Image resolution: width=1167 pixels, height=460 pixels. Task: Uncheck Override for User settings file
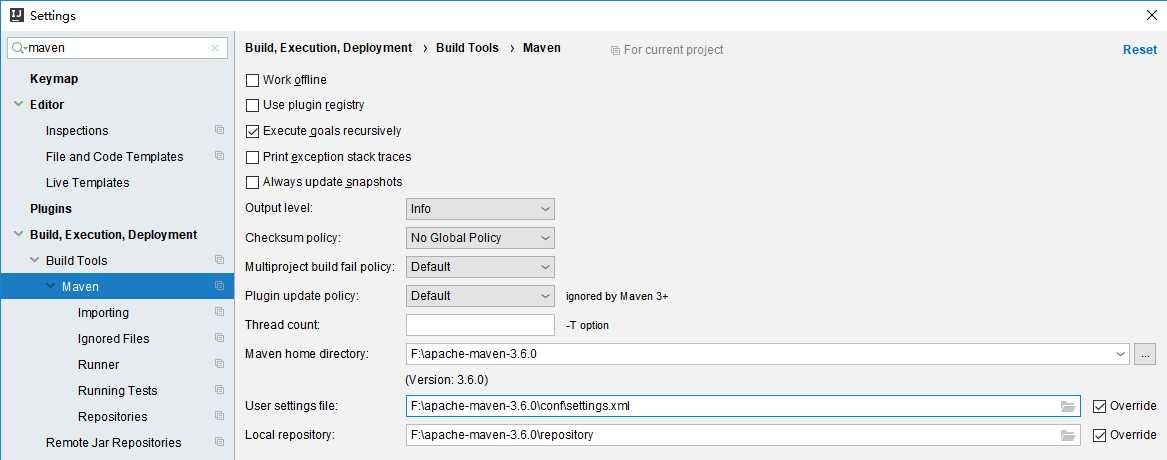point(1099,406)
